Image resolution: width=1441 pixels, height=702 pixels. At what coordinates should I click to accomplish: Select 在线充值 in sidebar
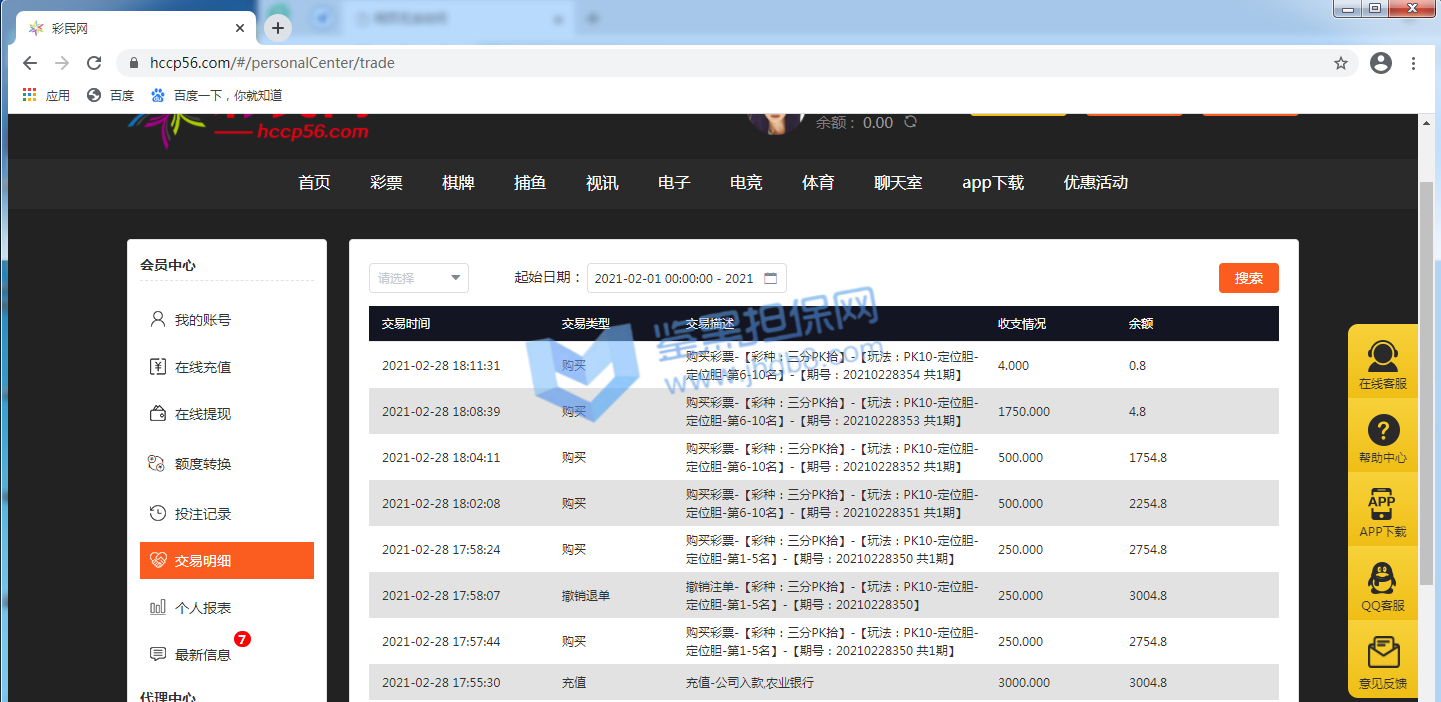click(x=202, y=367)
